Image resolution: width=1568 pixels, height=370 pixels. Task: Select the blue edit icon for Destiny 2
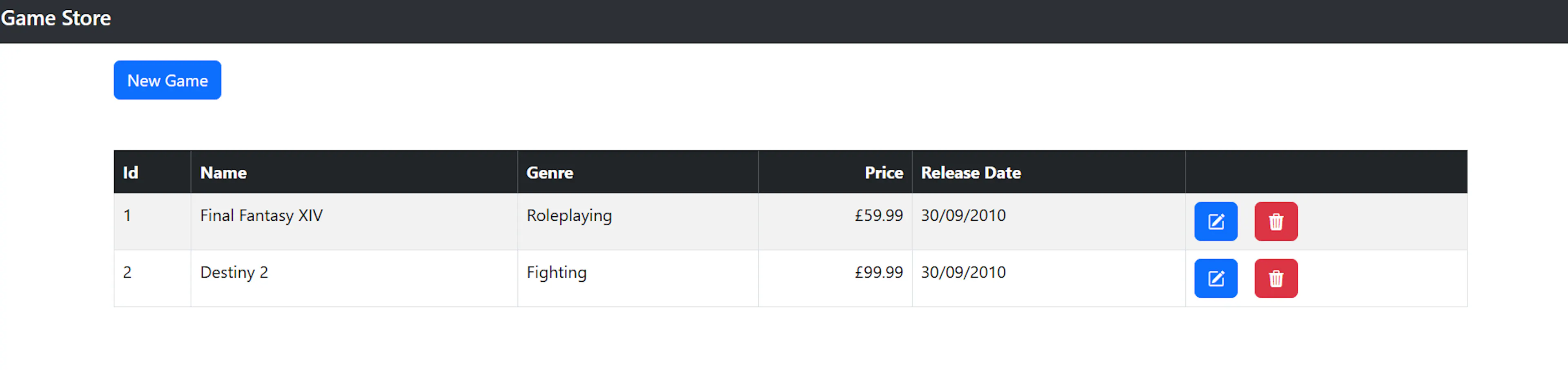[x=1216, y=278]
